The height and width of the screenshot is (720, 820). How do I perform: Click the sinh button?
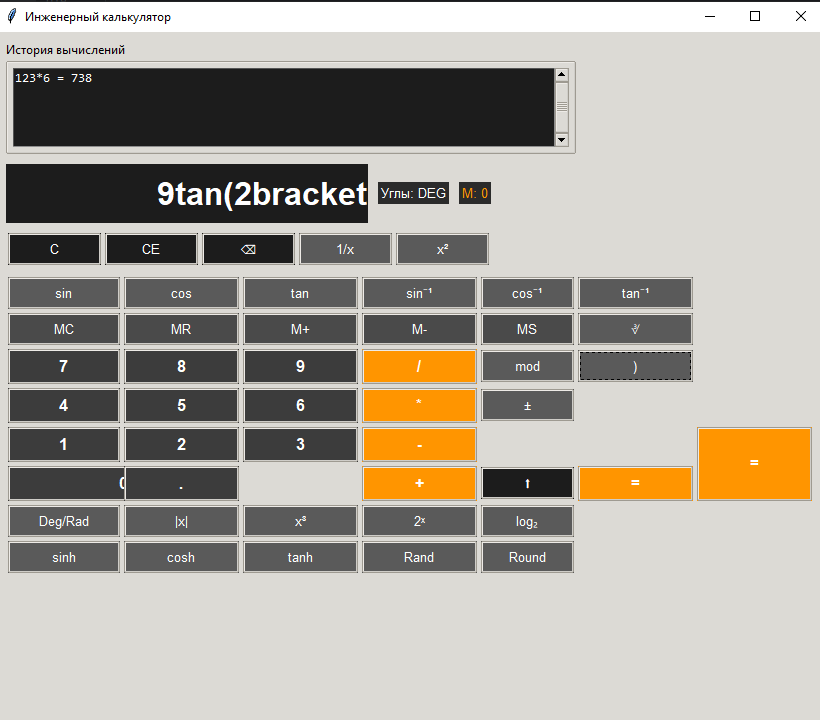pyautogui.click(x=64, y=557)
